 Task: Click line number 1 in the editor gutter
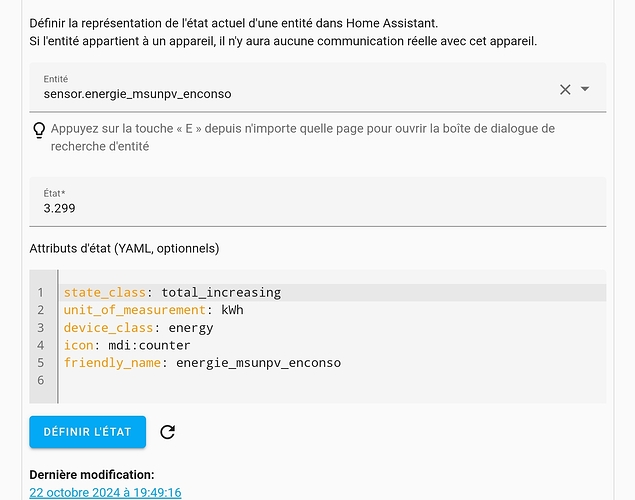[x=40, y=292]
